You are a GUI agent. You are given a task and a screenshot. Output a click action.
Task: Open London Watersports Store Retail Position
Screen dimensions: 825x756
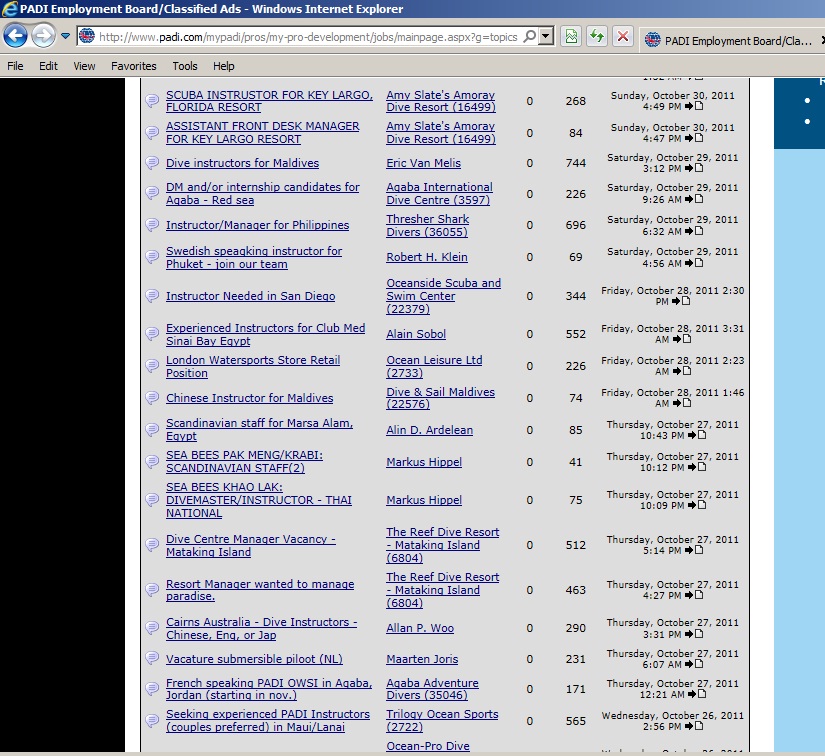253,367
